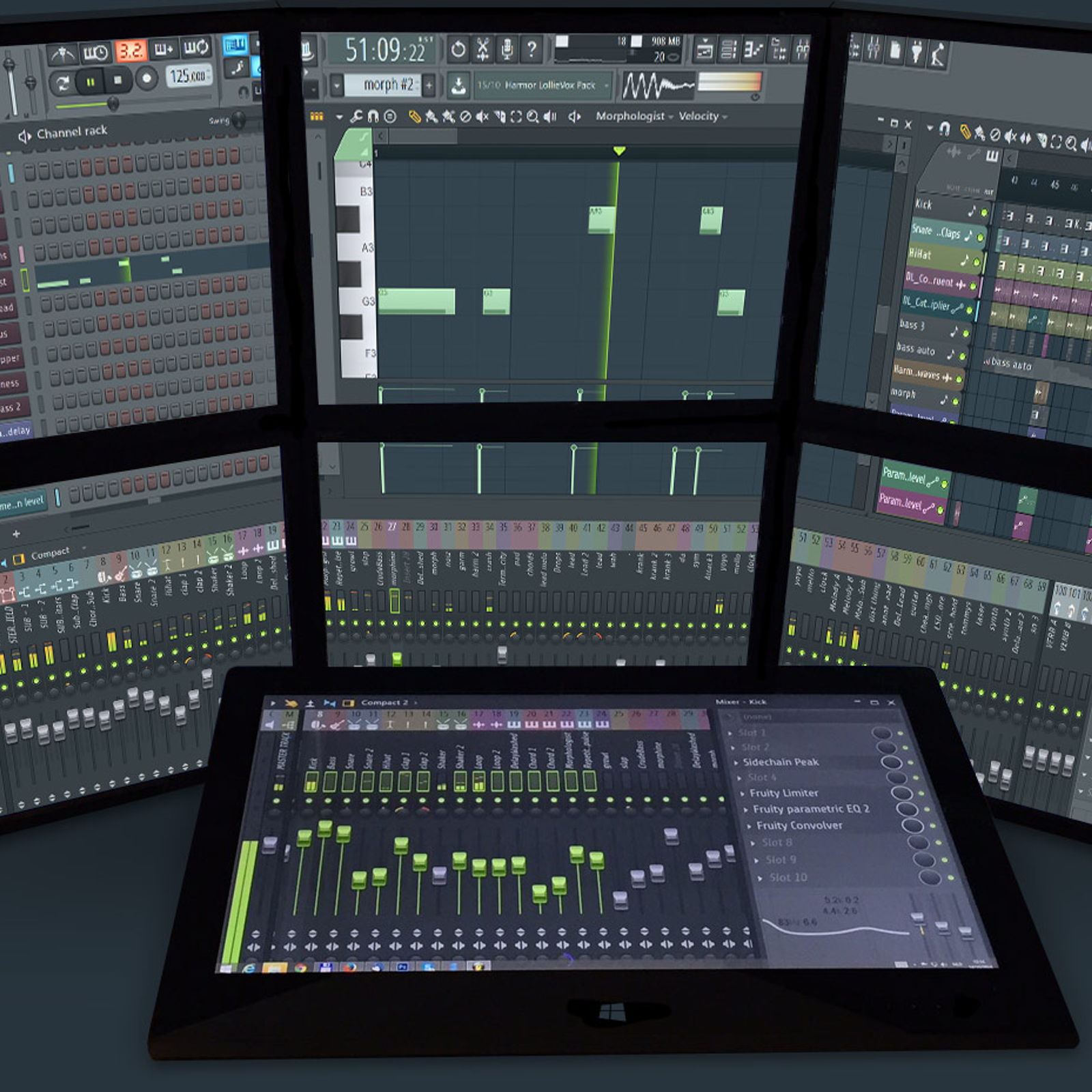Screen dimensions: 1092x1092
Task: Open undo history circular arrow icon
Action: pos(459,49)
